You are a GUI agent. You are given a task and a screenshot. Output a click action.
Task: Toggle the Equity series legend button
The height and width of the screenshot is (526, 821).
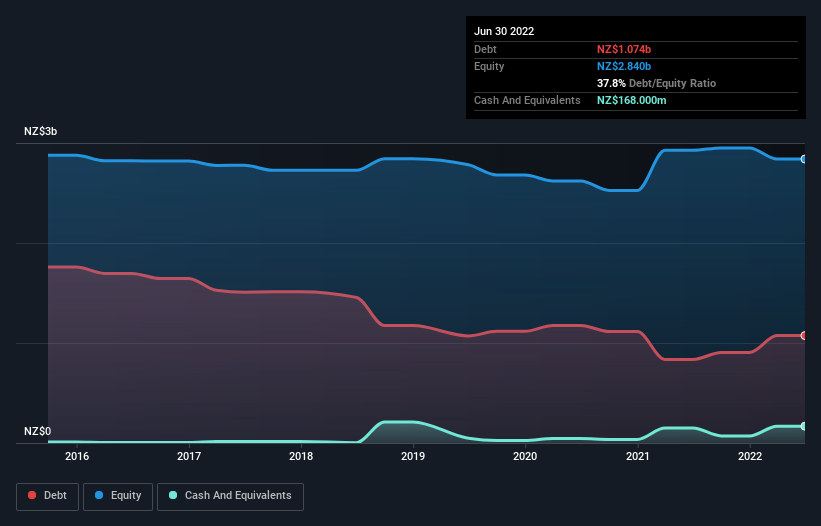pyautogui.click(x=118, y=496)
